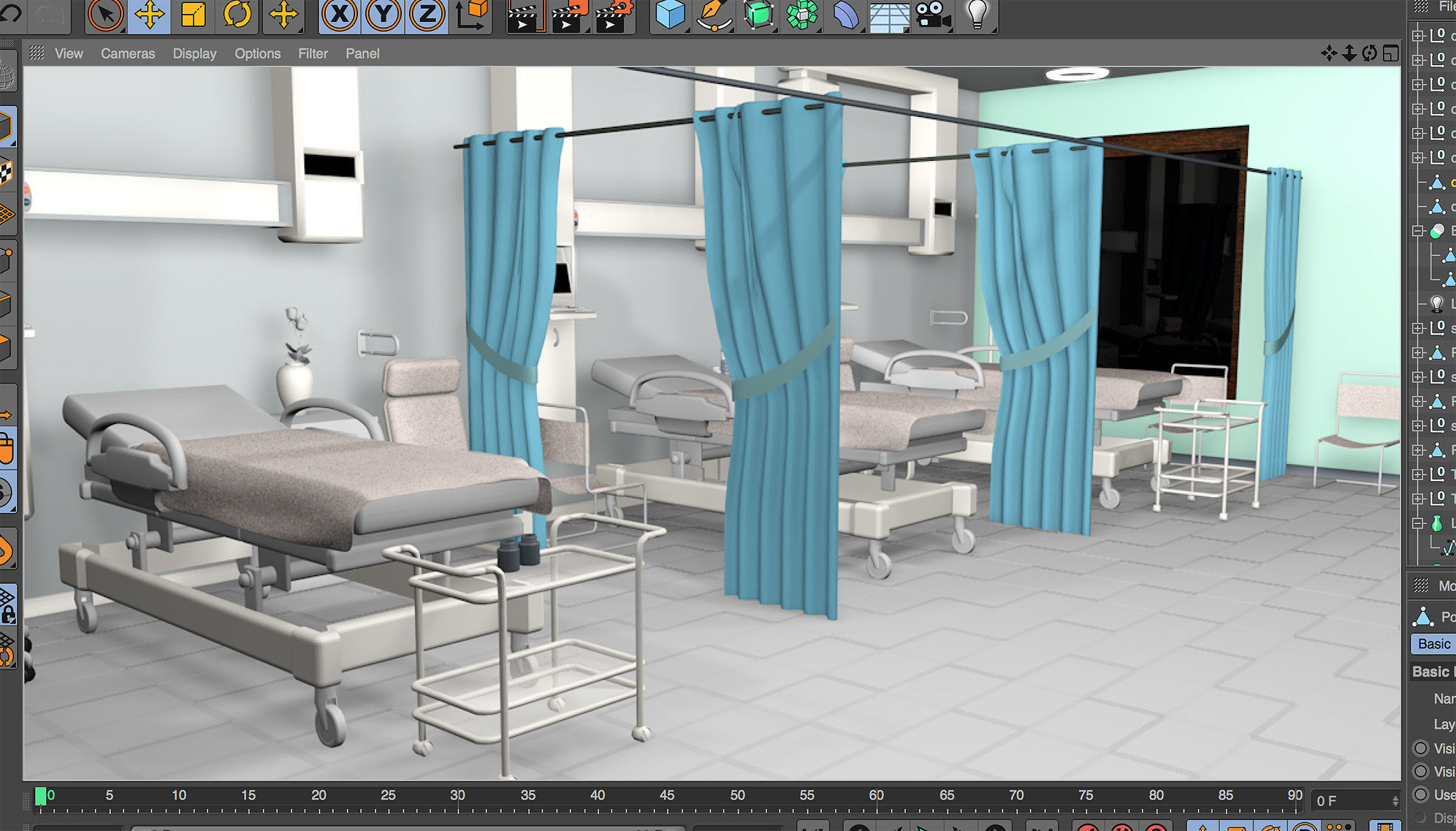1456x831 pixels.
Task: Open the viewport Panel menu
Action: (x=362, y=53)
